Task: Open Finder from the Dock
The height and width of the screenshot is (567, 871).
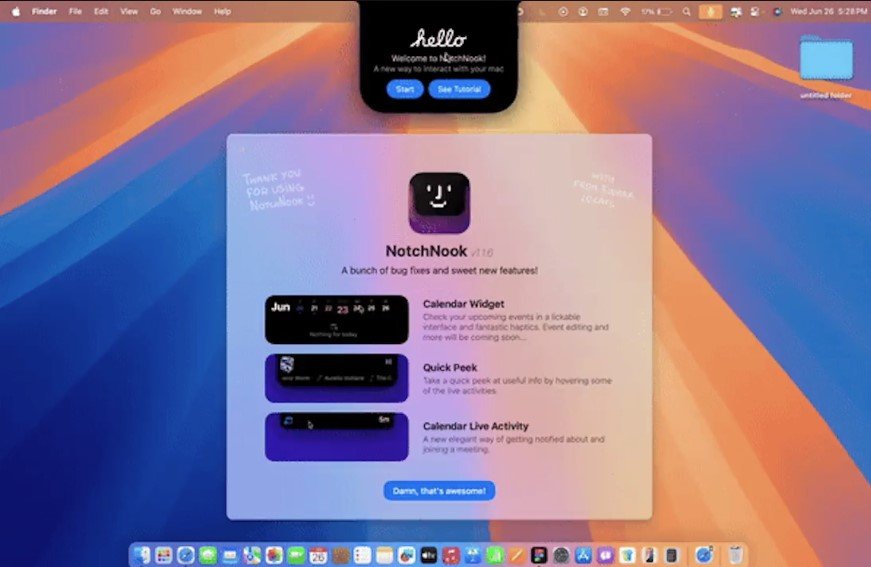Action: 142,555
